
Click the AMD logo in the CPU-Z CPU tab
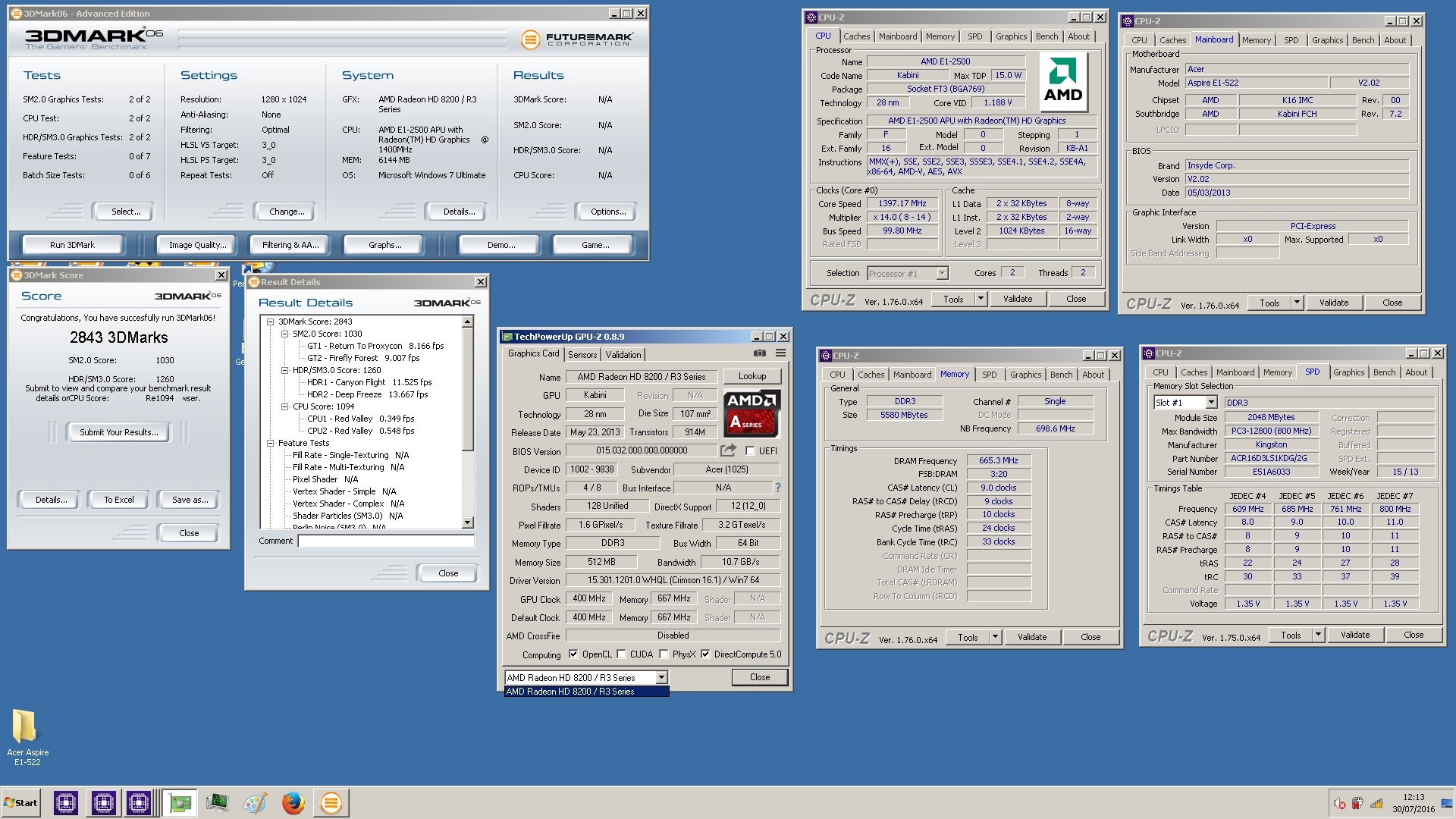[1062, 82]
